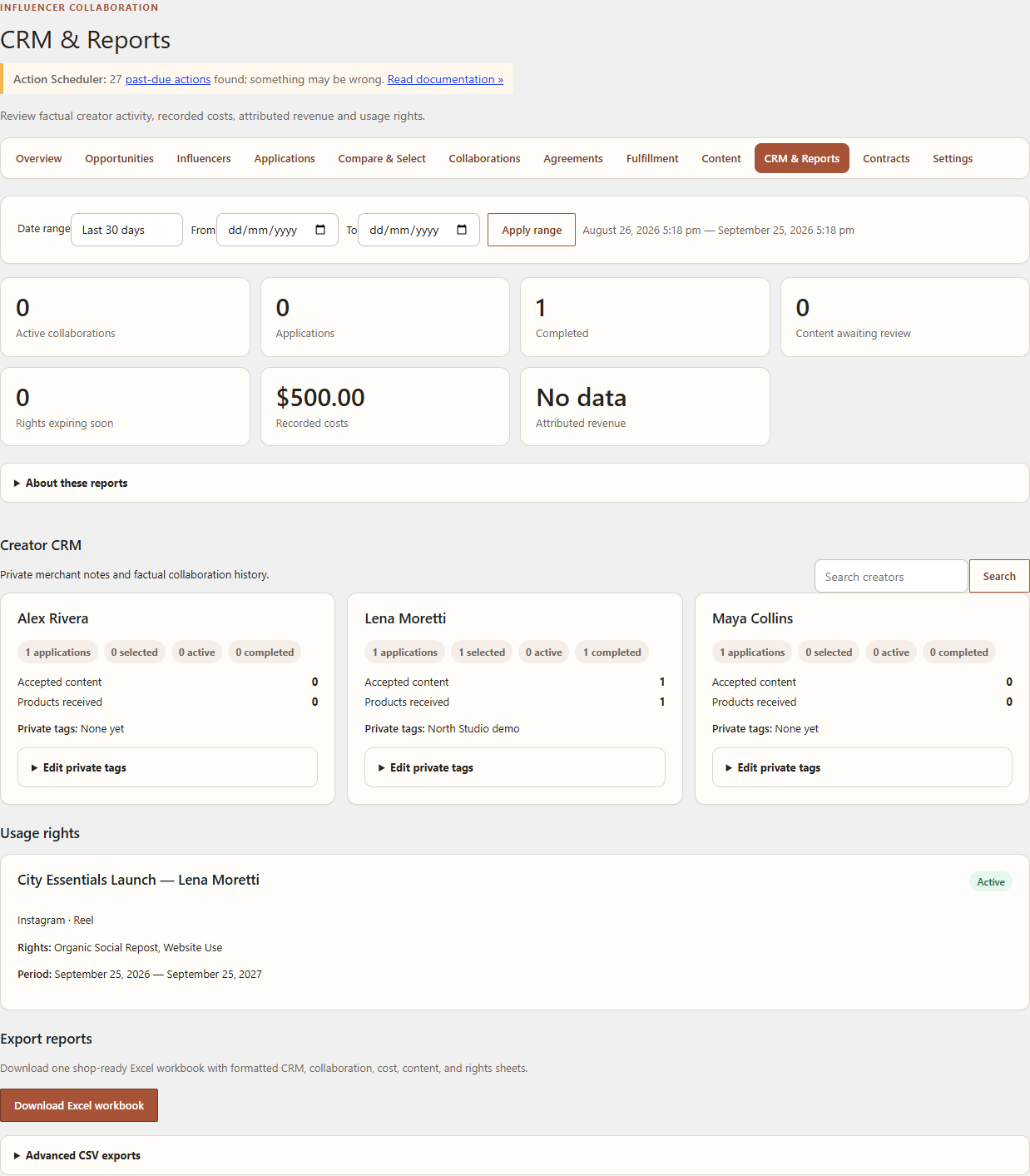Open the Settings tab
1030x1176 pixels.
point(953,158)
